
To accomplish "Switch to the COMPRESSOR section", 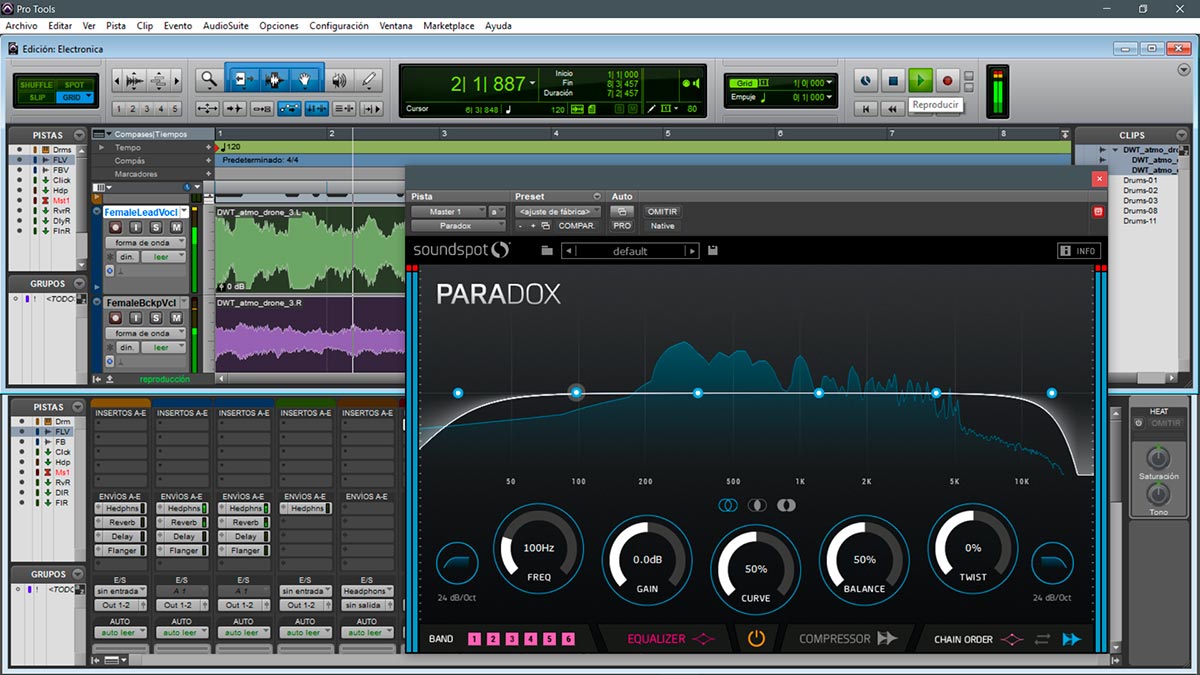I will click(848, 639).
